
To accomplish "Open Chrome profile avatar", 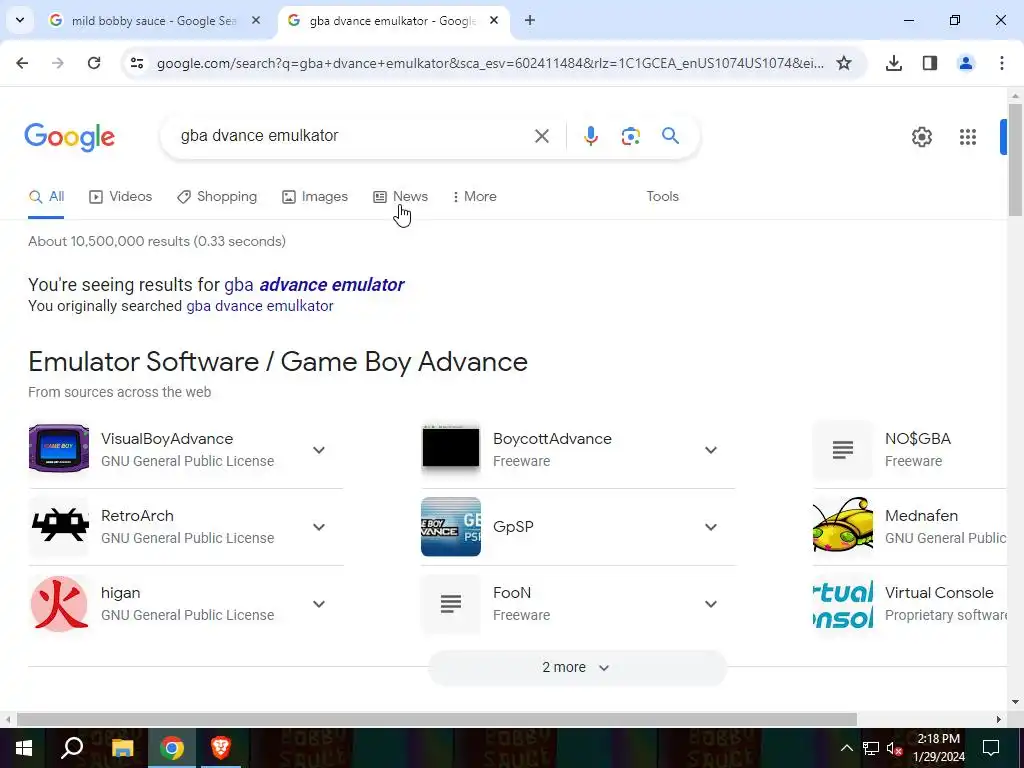I will (965, 63).
